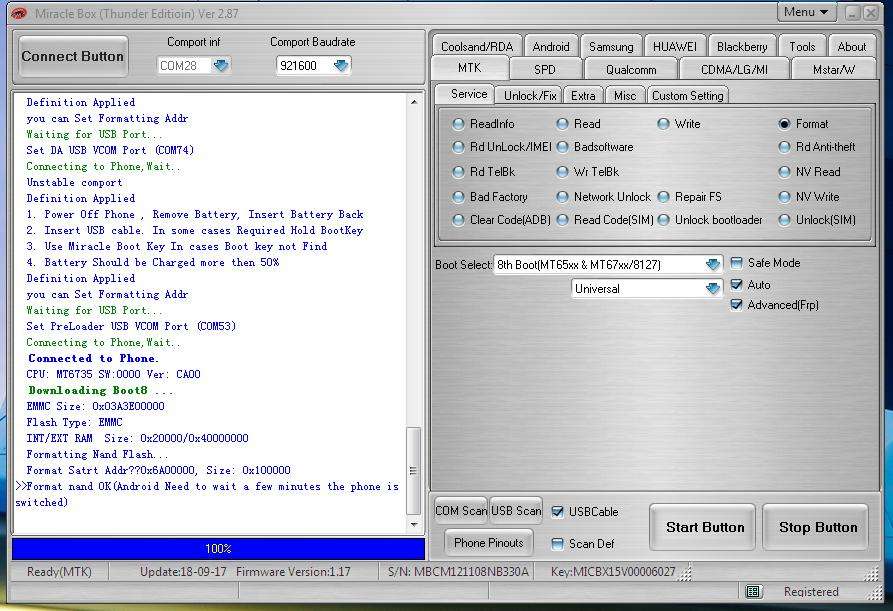Select Clear Code(ADB) radio option

[458, 220]
